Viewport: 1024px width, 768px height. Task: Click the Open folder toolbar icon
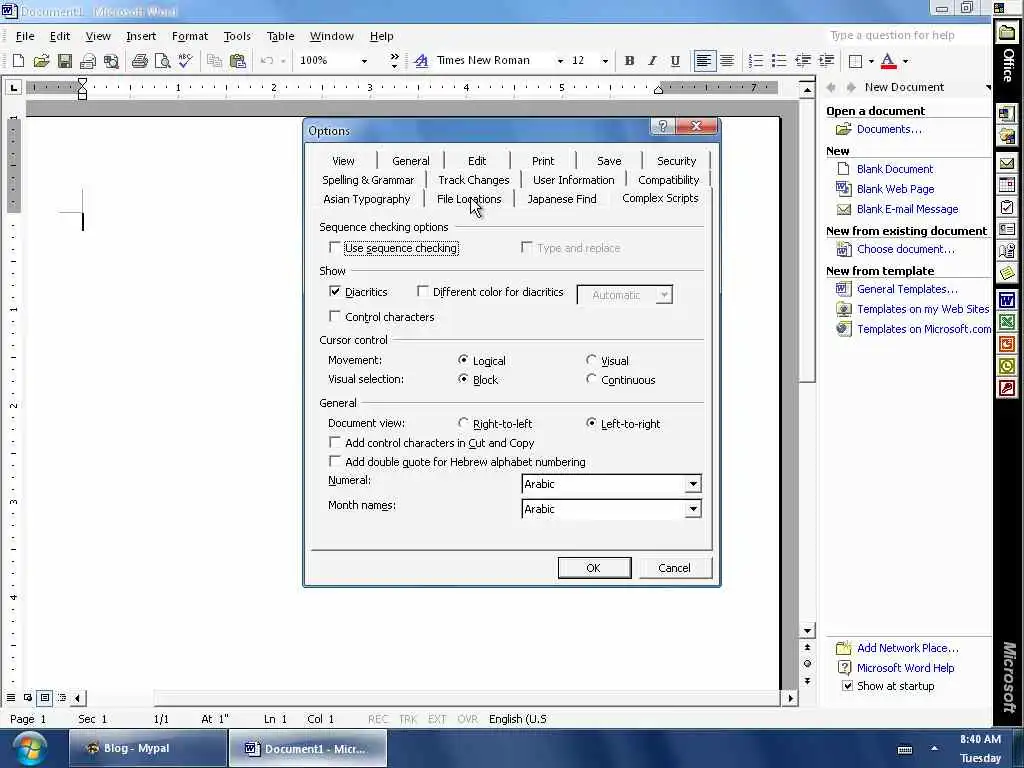41,61
